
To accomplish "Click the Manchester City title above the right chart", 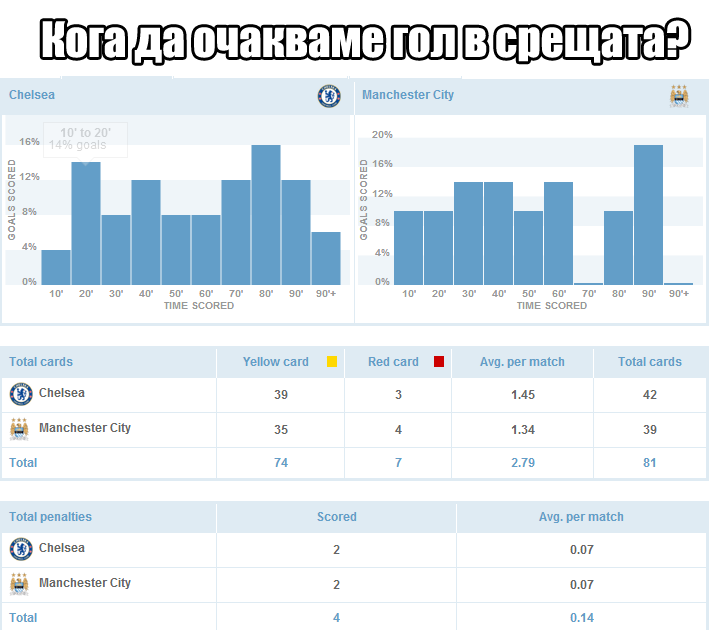I will coord(408,95).
